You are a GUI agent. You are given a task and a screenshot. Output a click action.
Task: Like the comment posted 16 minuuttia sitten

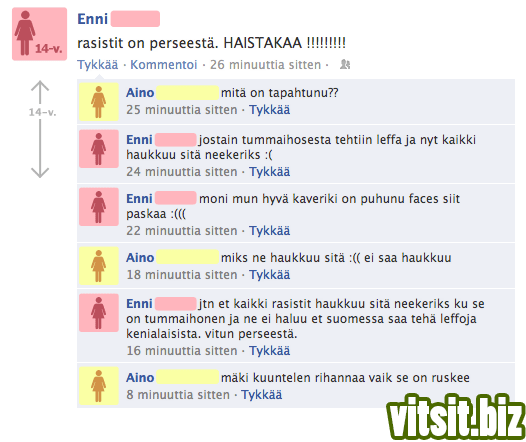[x=269, y=351]
